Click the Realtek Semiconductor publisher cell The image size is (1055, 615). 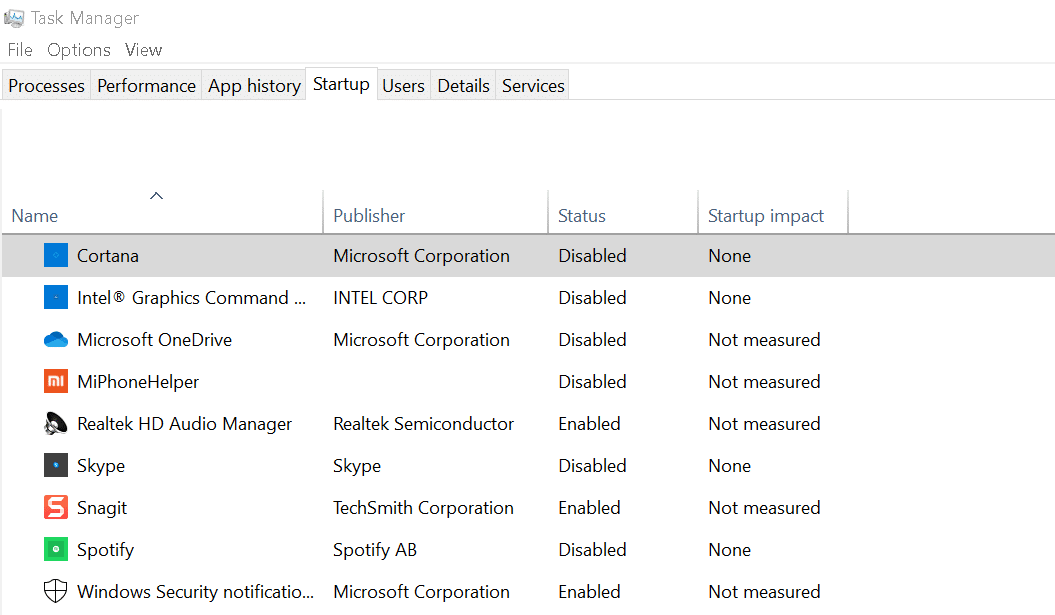(x=423, y=424)
